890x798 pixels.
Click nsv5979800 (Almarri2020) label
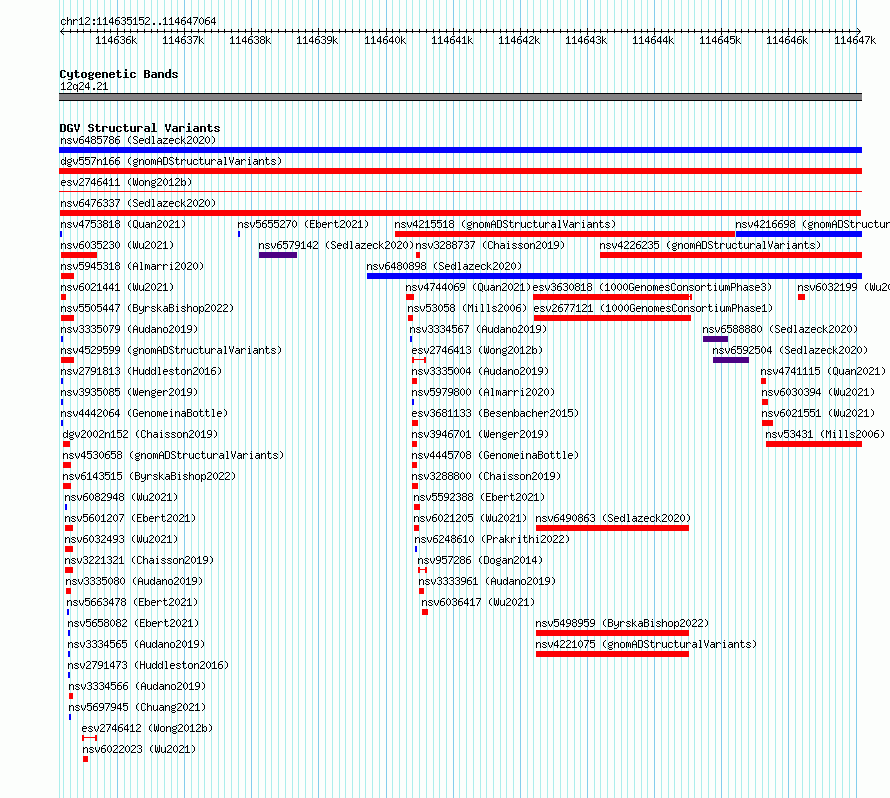point(483,392)
